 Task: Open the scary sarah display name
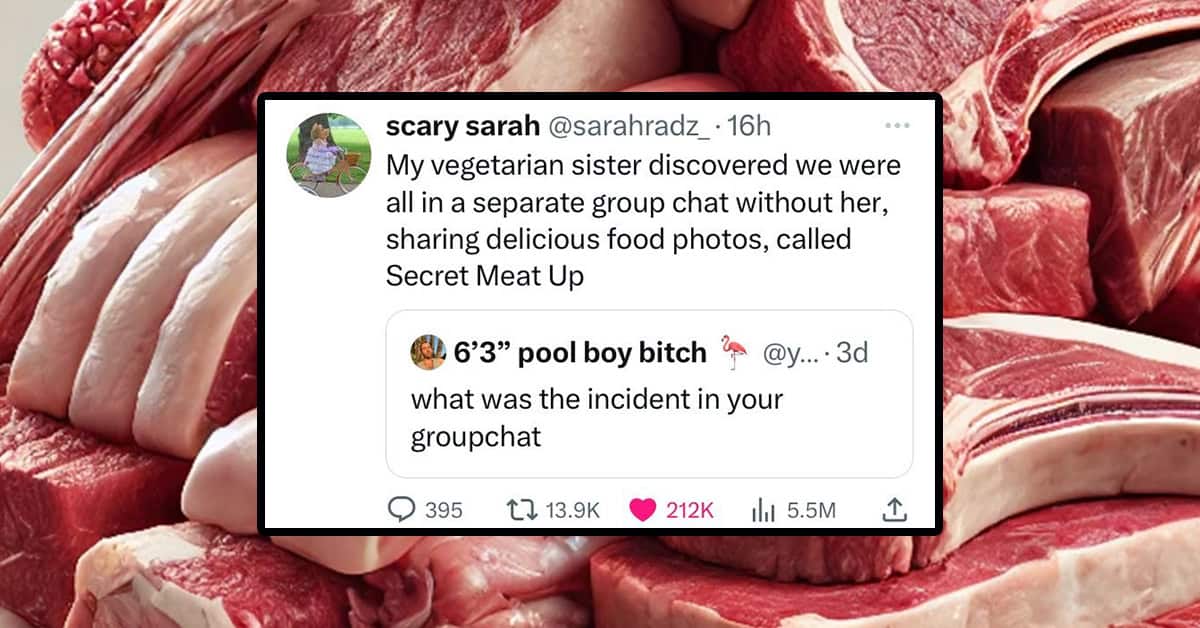point(461,126)
